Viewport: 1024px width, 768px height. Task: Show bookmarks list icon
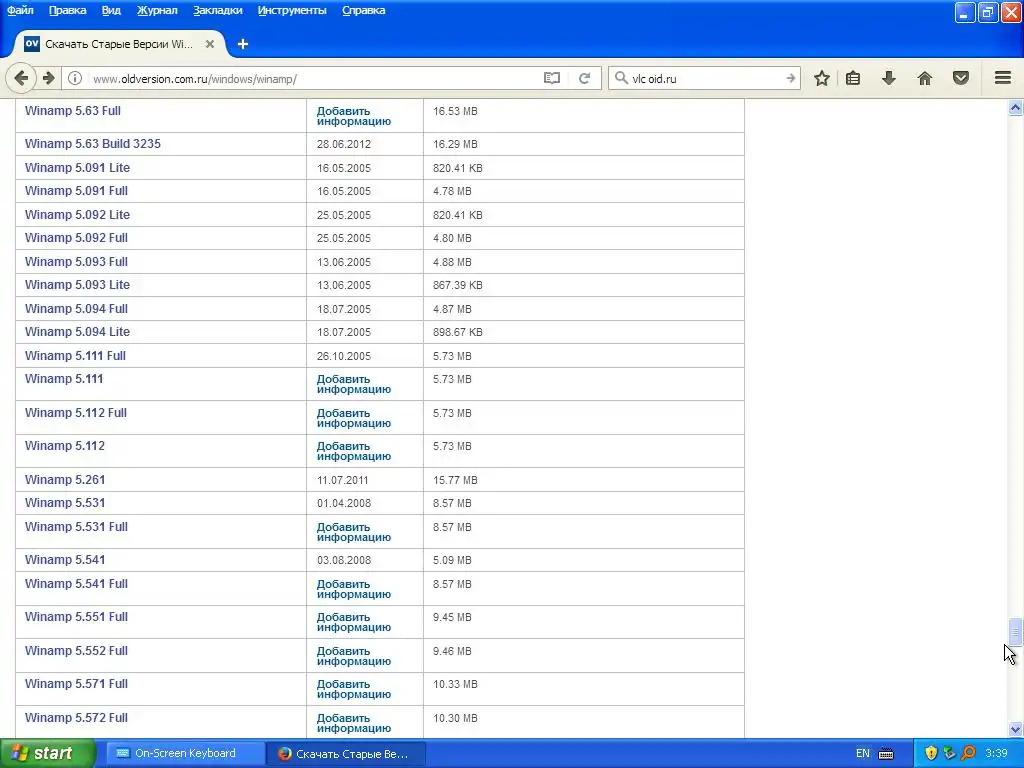tap(853, 78)
